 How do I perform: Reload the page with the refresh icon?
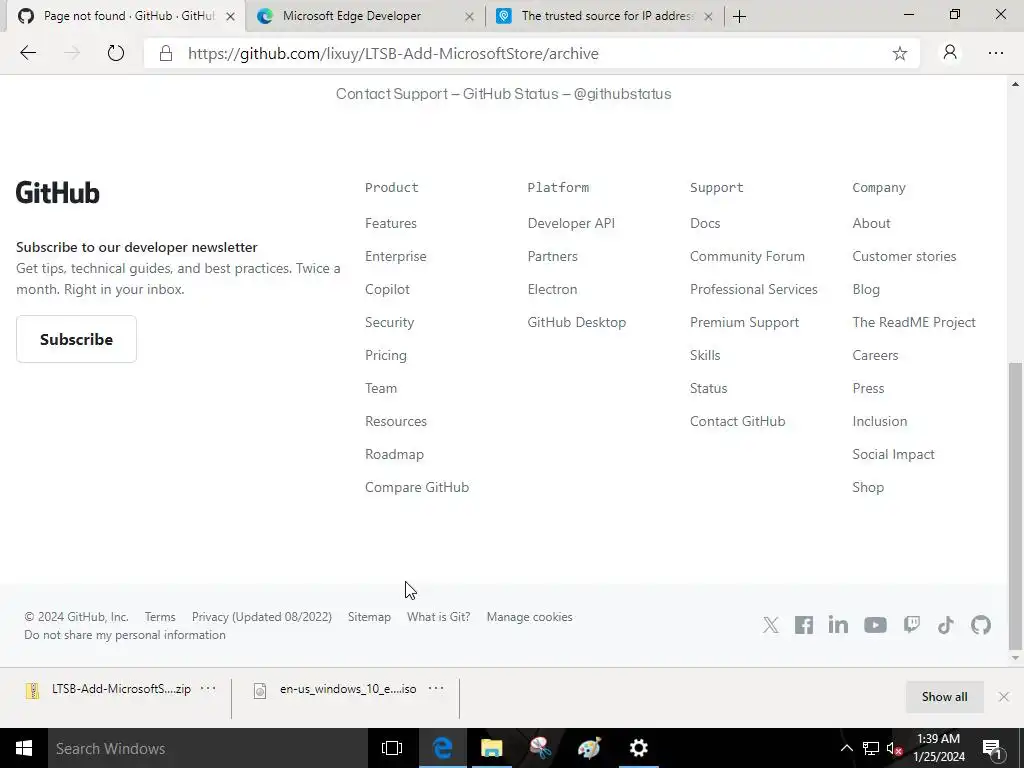pyautogui.click(x=116, y=54)
